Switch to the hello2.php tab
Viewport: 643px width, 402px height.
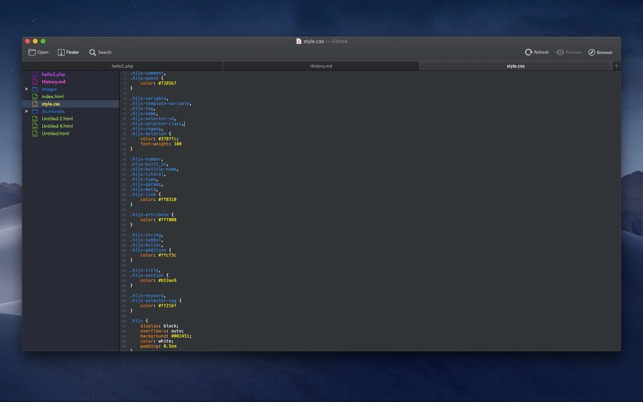coord(122,66)
